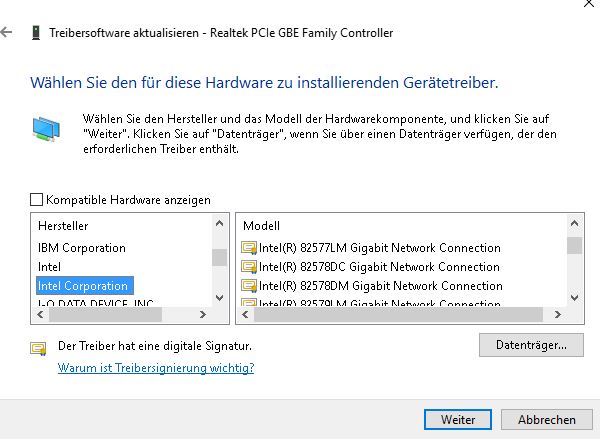Click signature icon of 82578DC model
The image size is (600, 439).
(249, 266)
